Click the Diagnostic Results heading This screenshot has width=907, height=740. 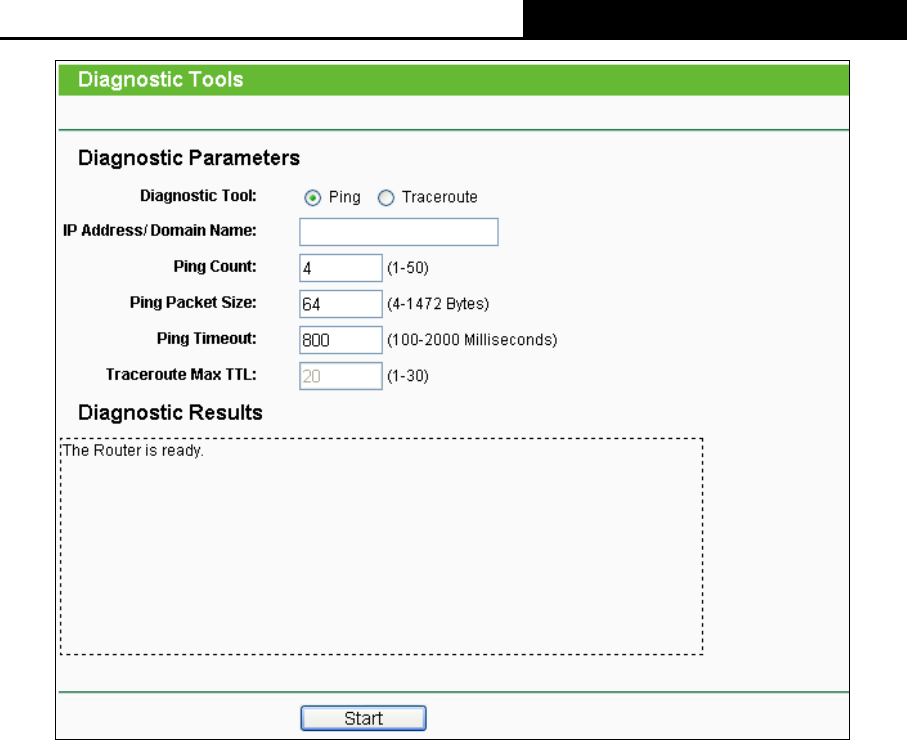click(170, 412)
